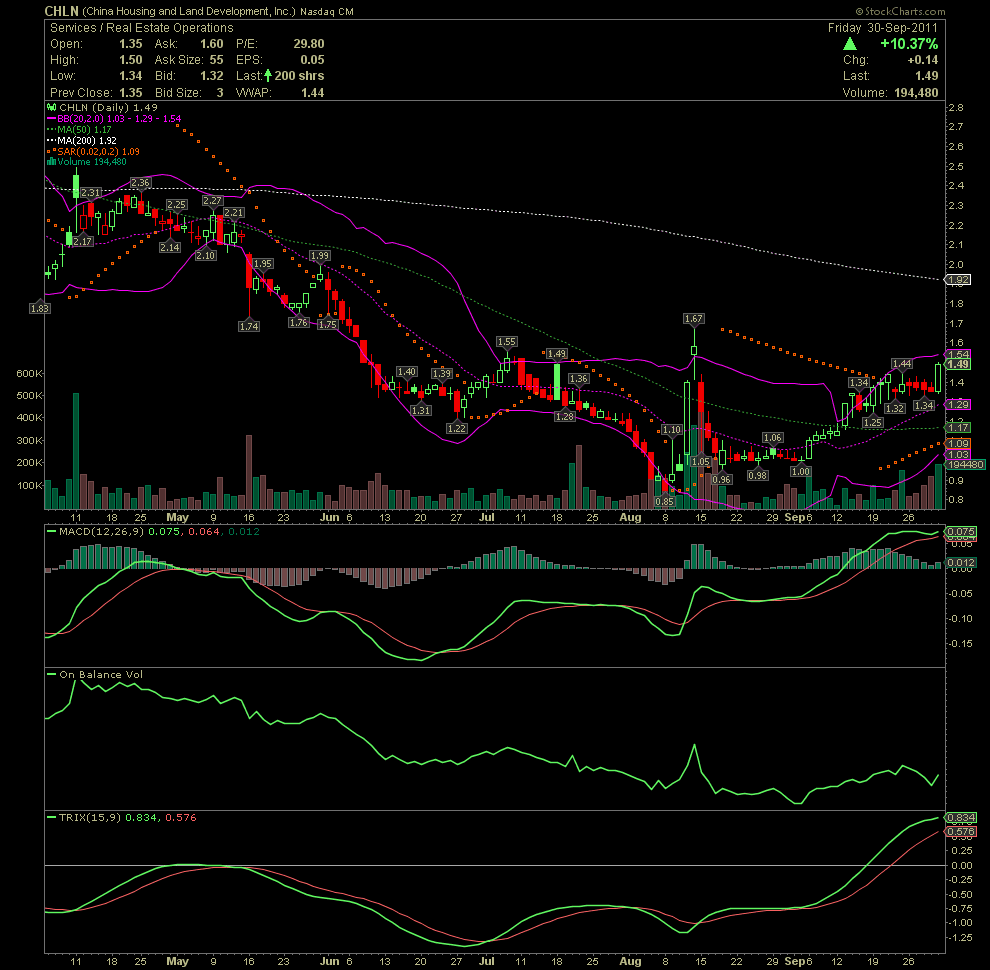Click the 1.22 price low label
The width and height of the screenshot is (990, 970).
point(456,428)
